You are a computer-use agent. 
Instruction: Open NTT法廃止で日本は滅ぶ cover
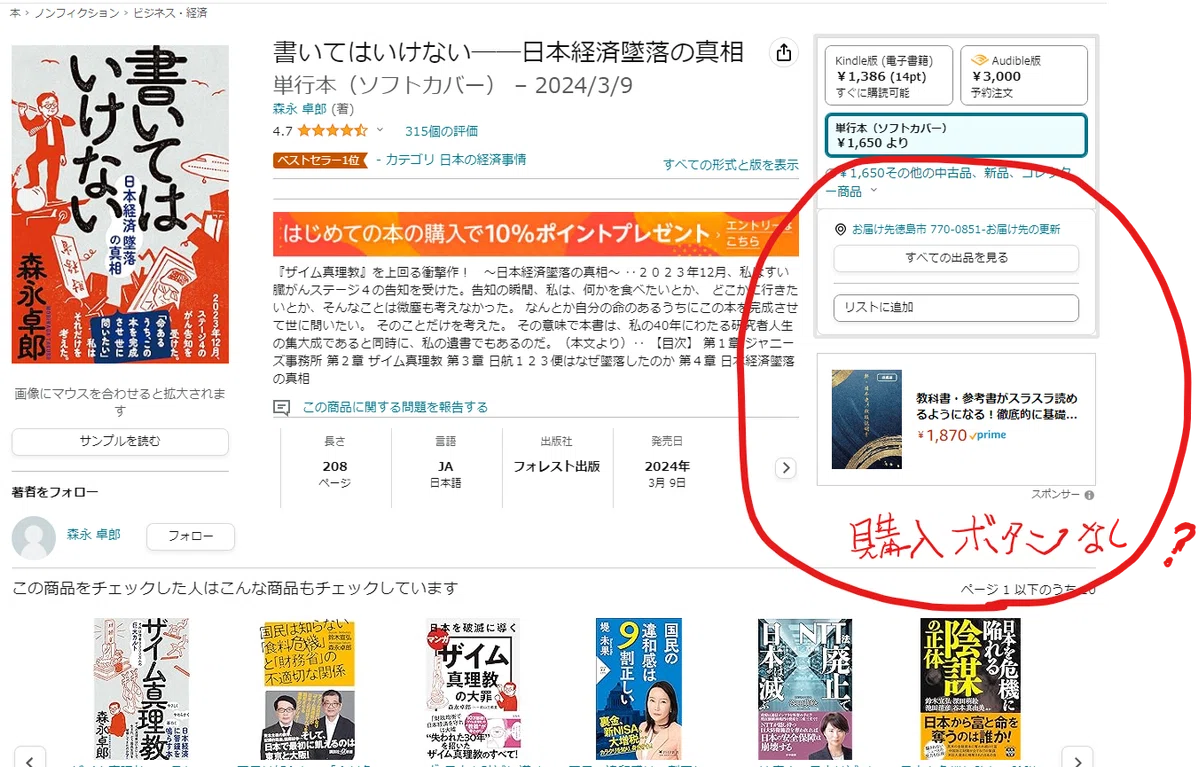pyautogui.click(x=805, y=688)
